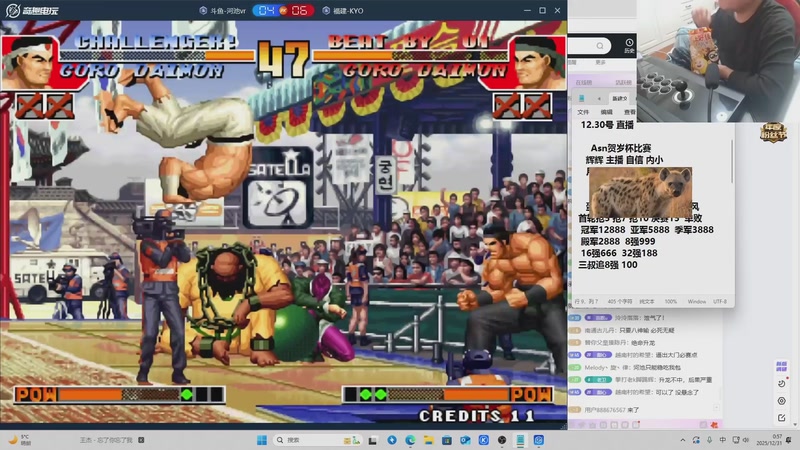The width and height of the screenshot is (800, 450).
Task: Open the 文件 menu in Notepad
Action: [x=583, y=112]
